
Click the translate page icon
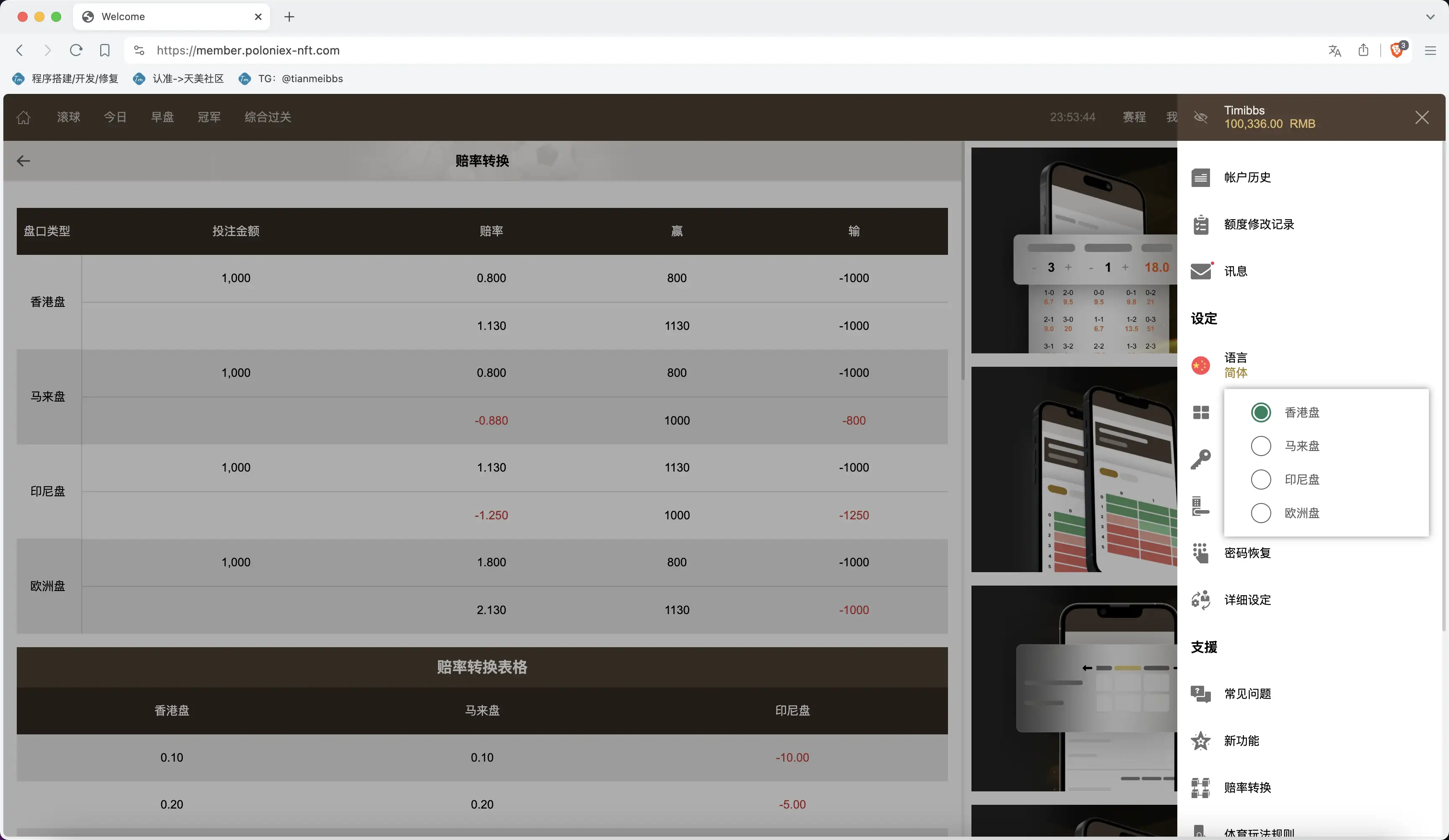click(x=1335, y=51)
